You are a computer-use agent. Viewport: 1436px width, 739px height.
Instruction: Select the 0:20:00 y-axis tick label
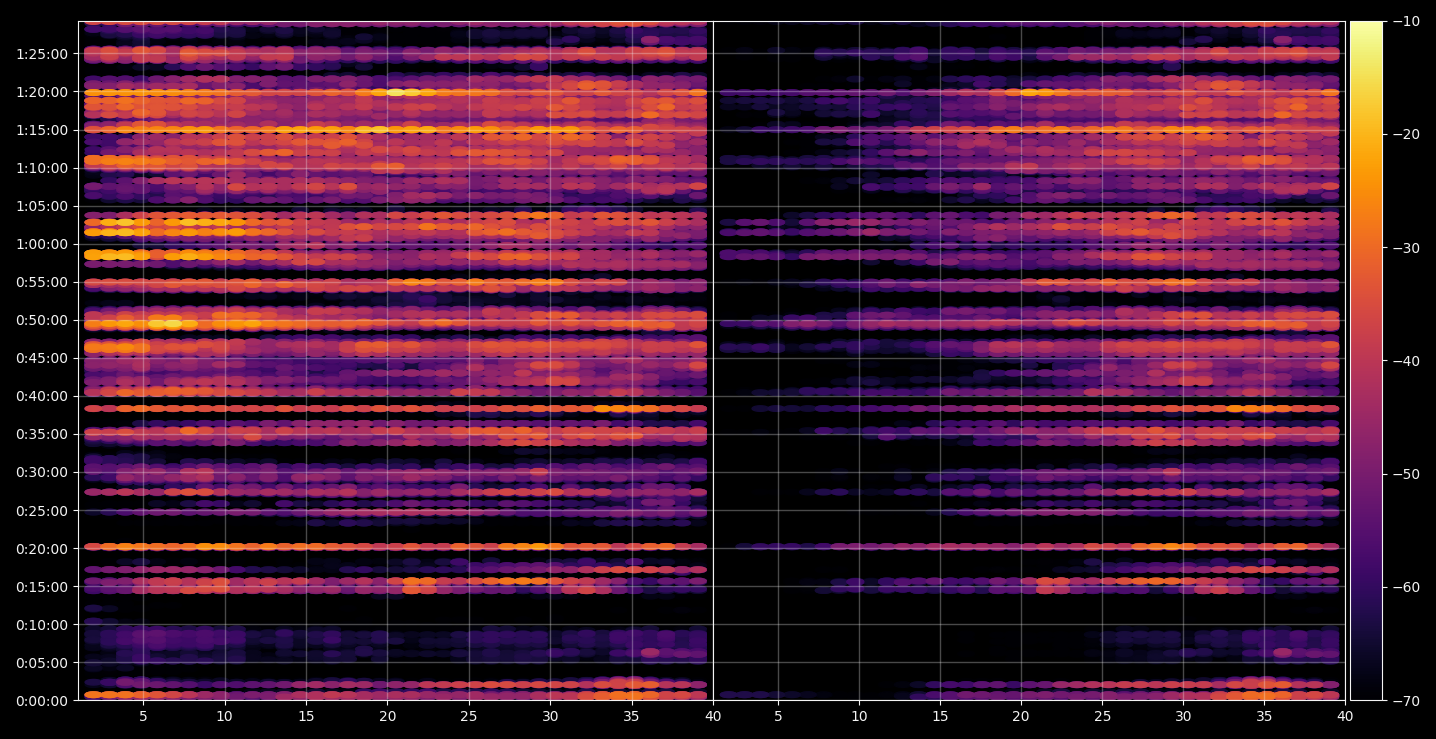click(42, 549)
